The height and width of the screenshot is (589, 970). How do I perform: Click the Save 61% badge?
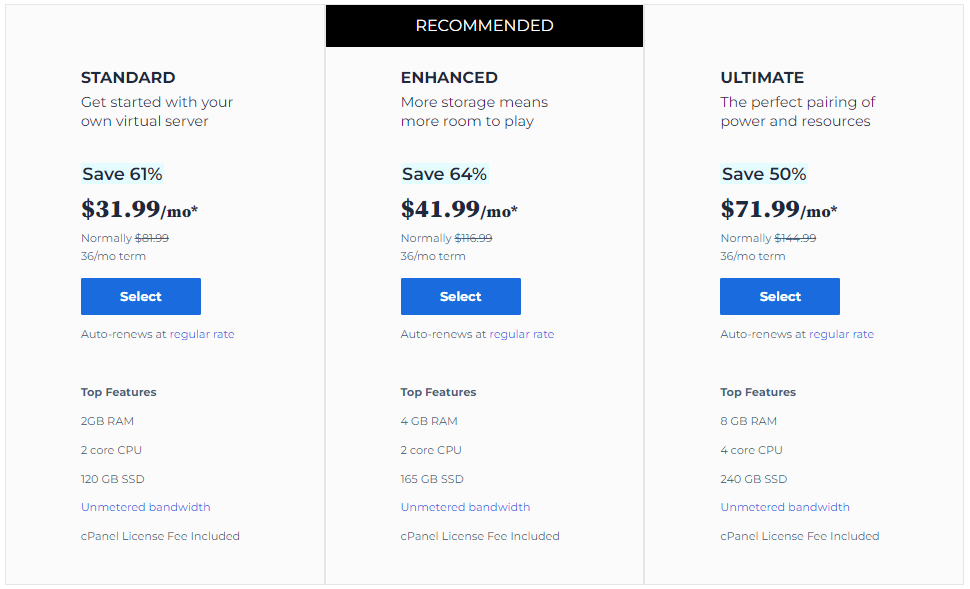coord(122,174)
